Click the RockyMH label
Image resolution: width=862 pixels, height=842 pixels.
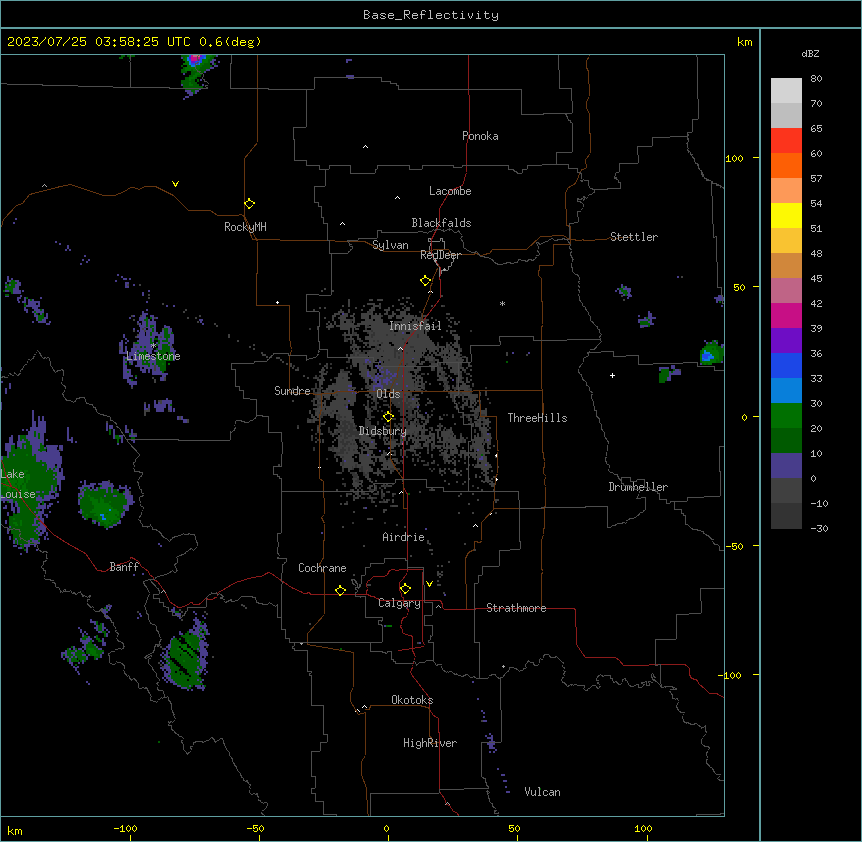click(x=245, y=227)
